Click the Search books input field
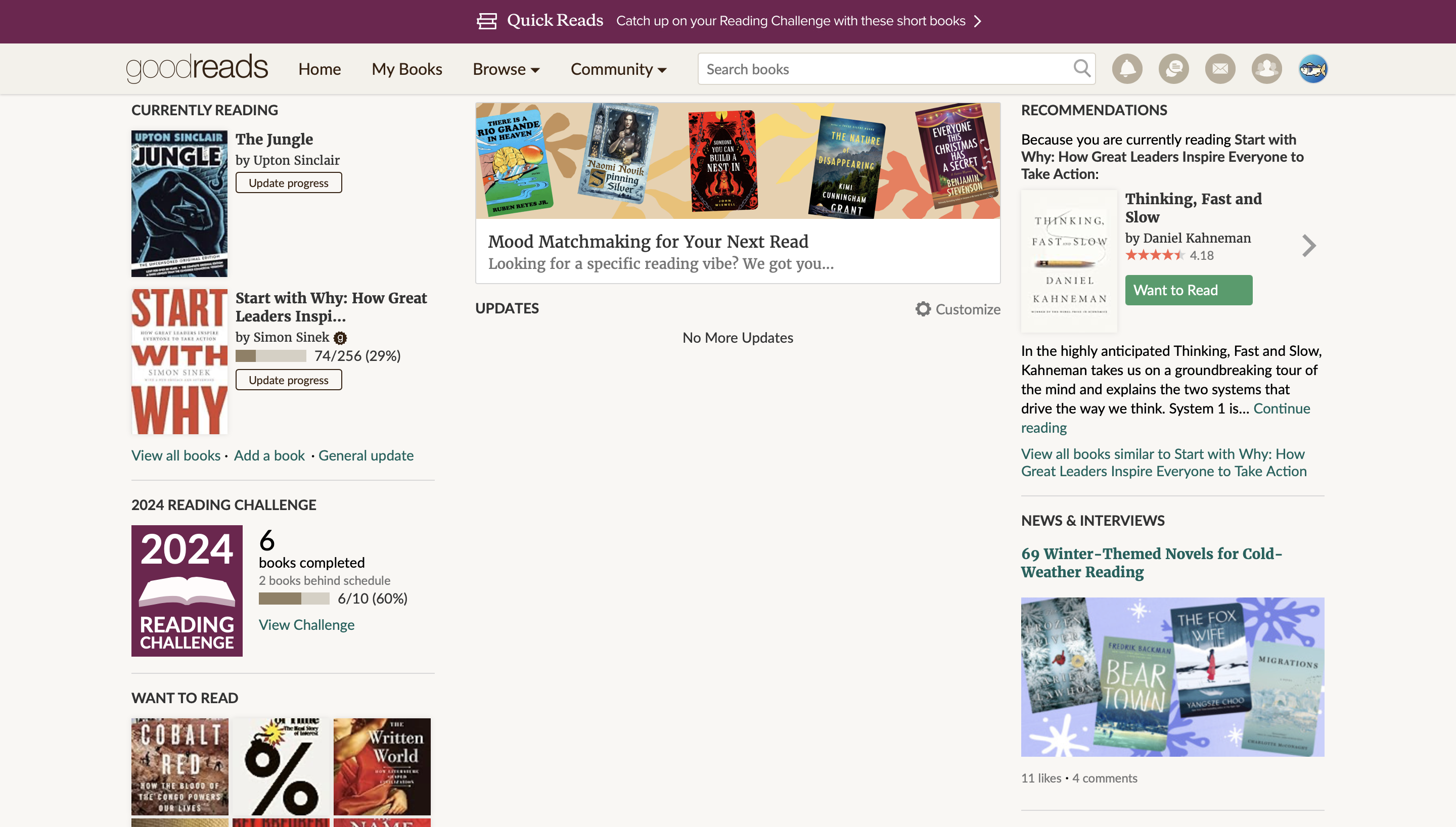Image resolution: width=1456 pixels, height=827 pixels. tap(886, 69)
